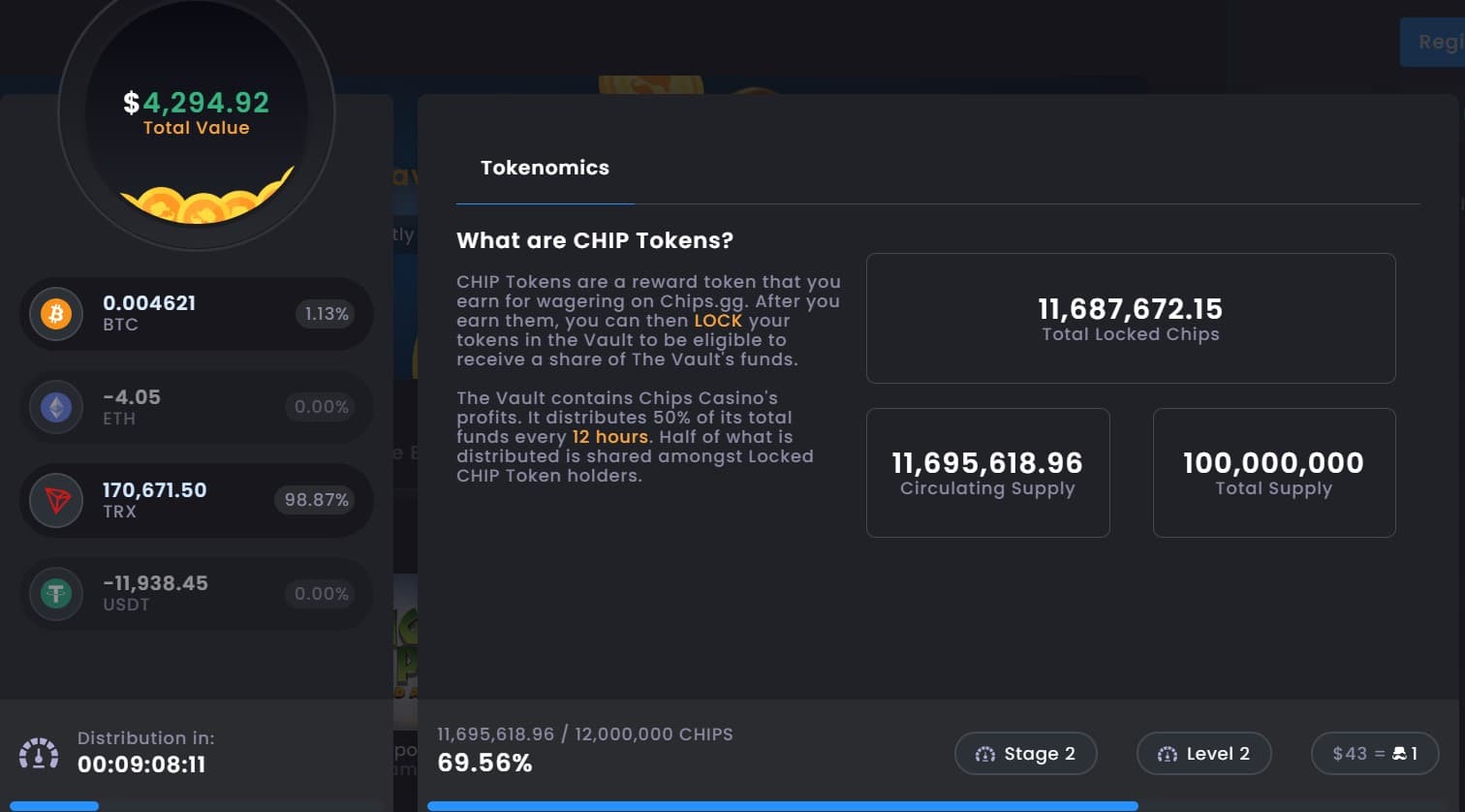Screen dimensions: 1465x812
Task: Select the Total Supply card
Action: (x=1273, y=473)
